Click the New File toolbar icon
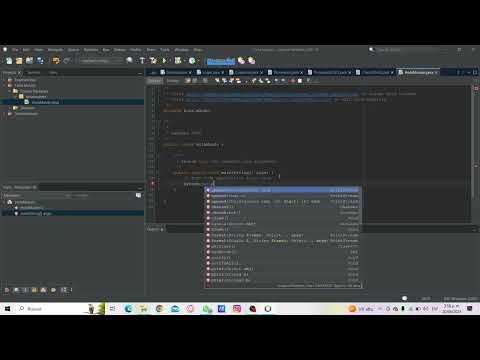Screen dimensions: 480x360 (9, 61)
